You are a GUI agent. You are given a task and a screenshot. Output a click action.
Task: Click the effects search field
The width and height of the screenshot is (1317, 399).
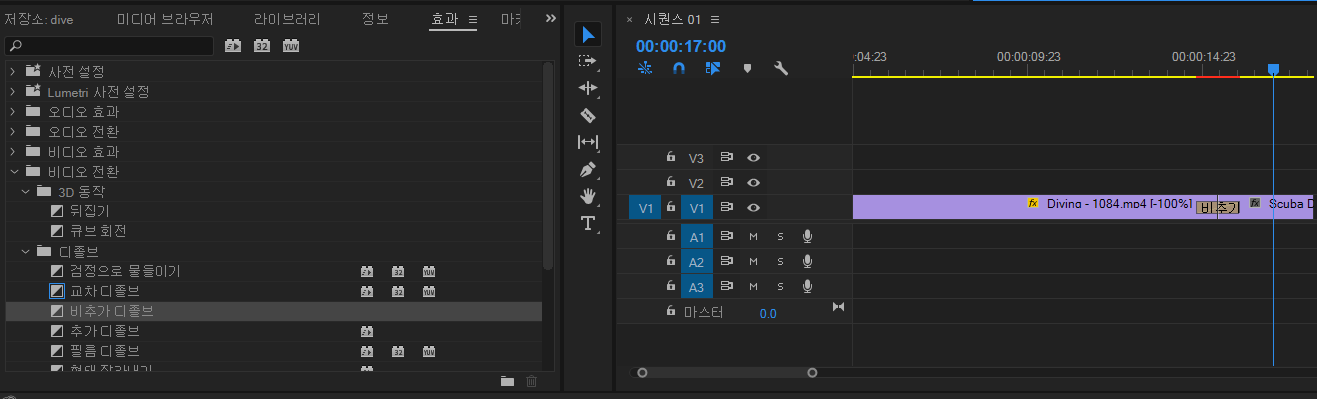point(109,46)
